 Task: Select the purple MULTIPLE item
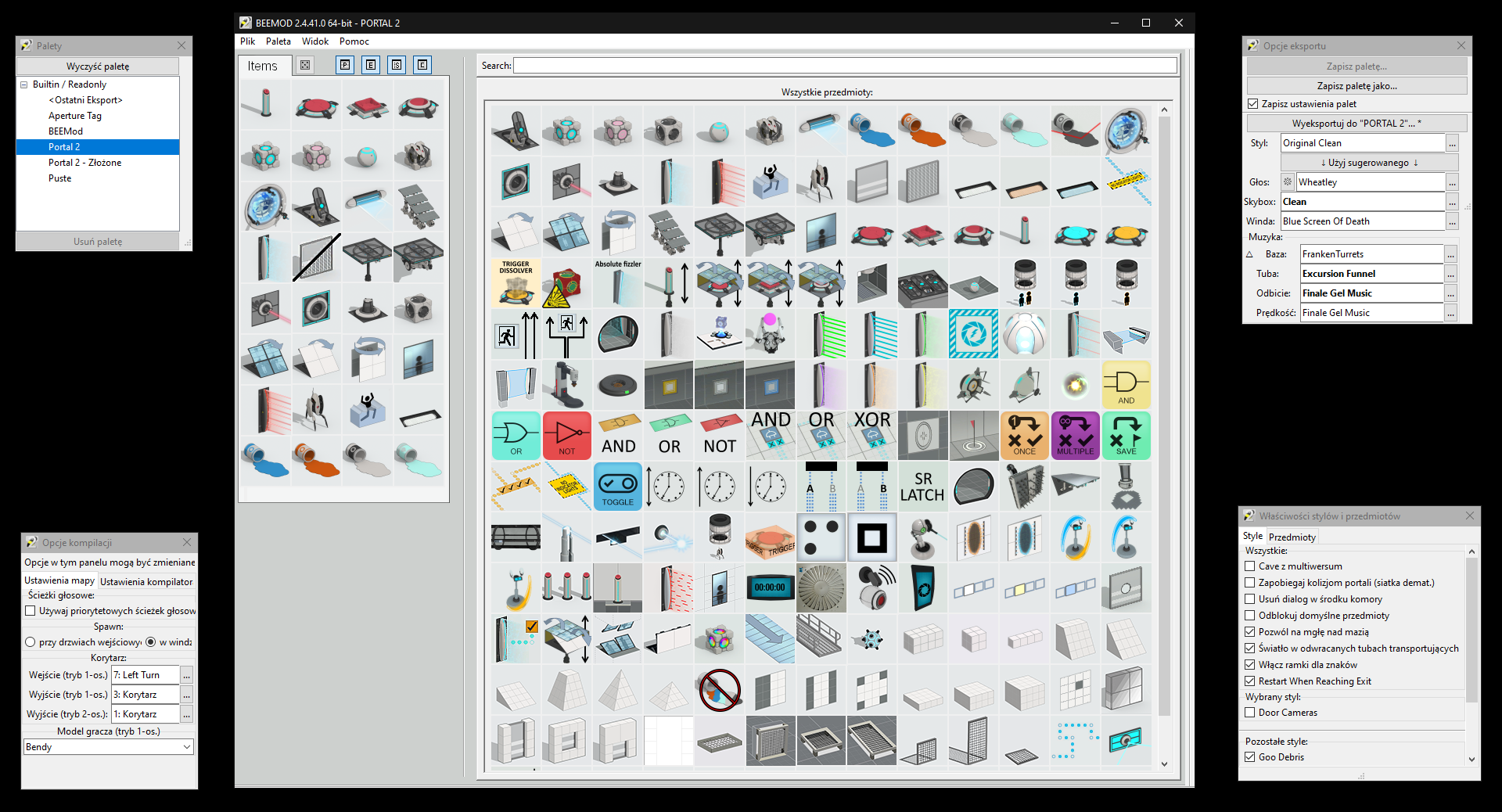(x=1075, y=436)
